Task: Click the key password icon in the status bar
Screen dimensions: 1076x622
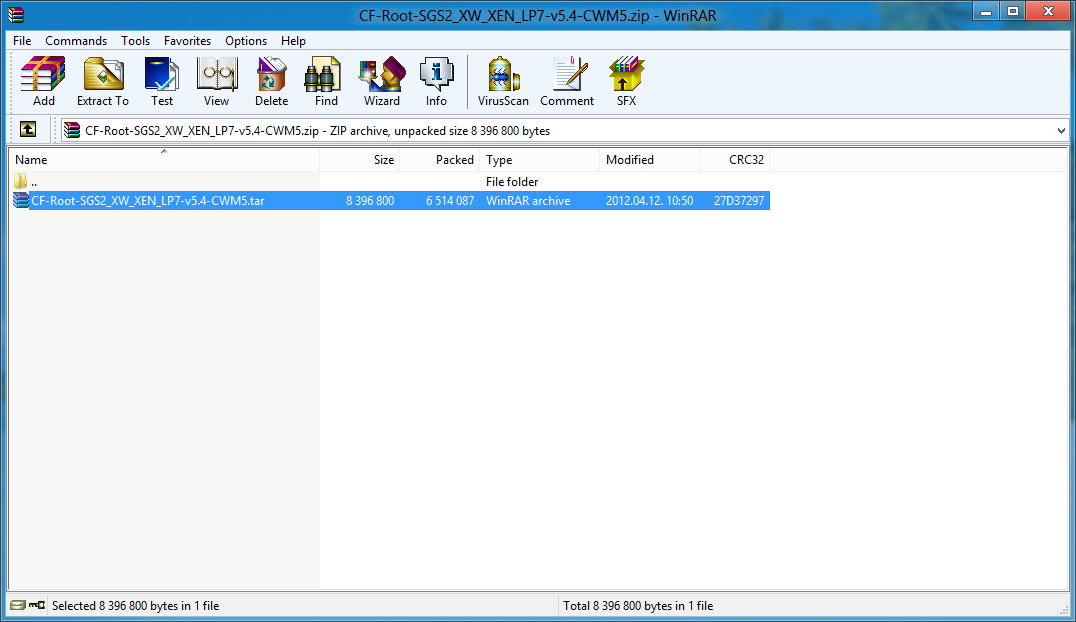Action: click(37, 605)
